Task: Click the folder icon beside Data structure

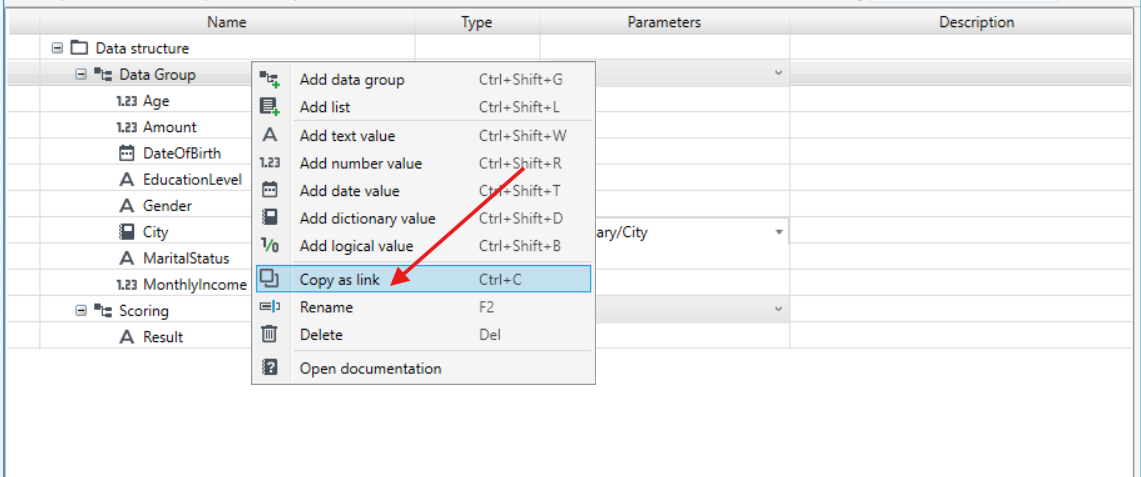Action: (x=79, y=48)
